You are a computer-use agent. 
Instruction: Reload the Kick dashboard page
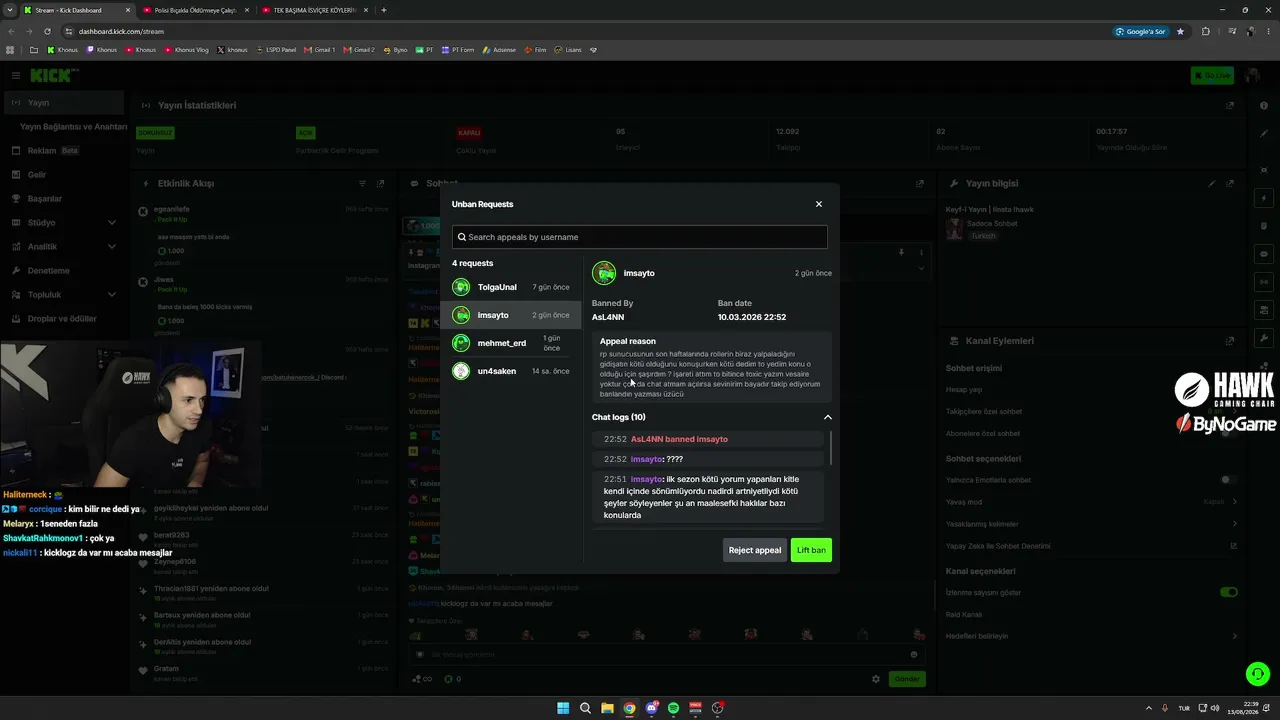47,31
